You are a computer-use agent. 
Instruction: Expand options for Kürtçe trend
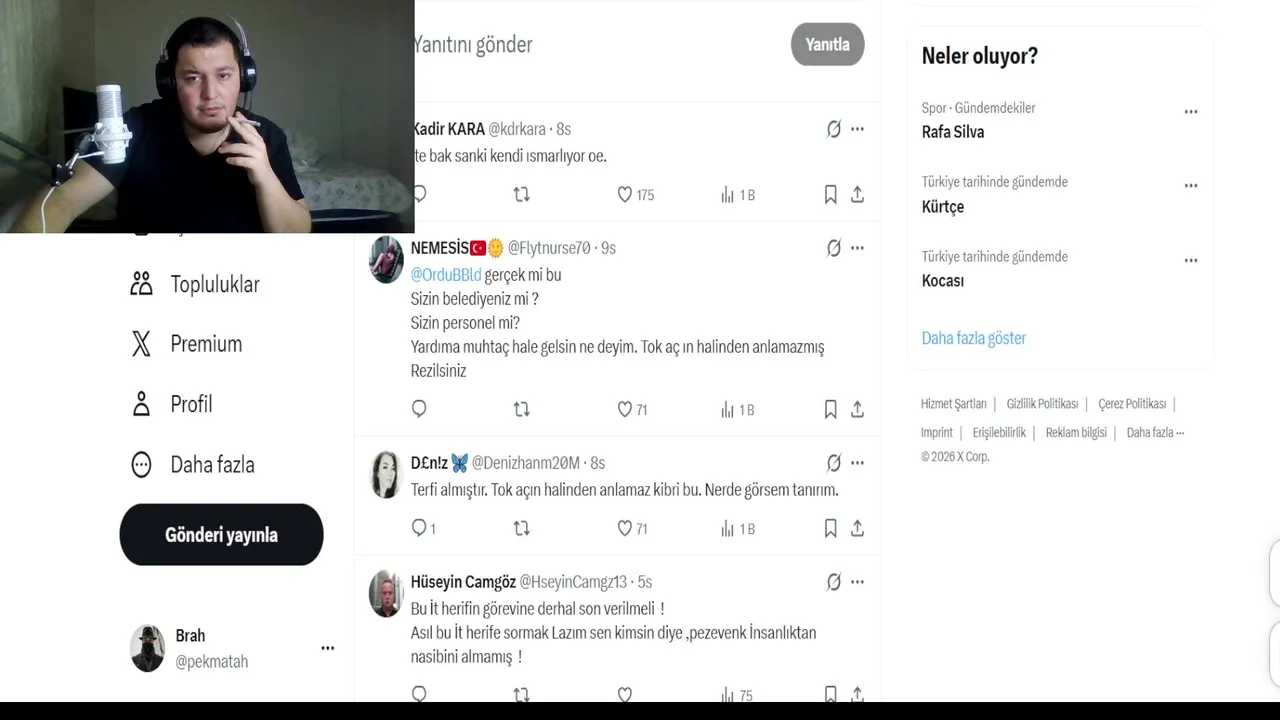(x=1190, y=186)
